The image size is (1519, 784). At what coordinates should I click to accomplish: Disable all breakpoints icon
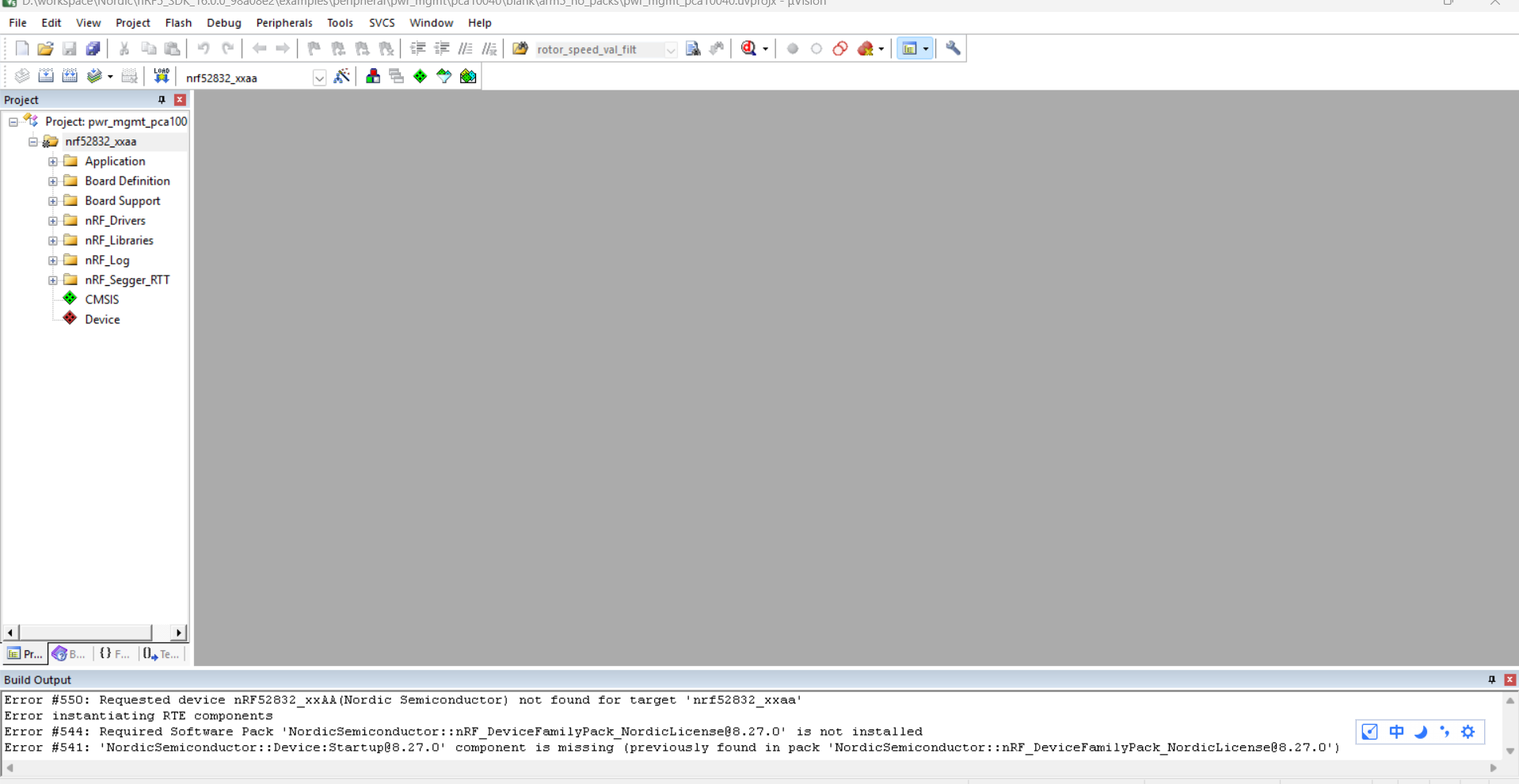tap(840, 48)
